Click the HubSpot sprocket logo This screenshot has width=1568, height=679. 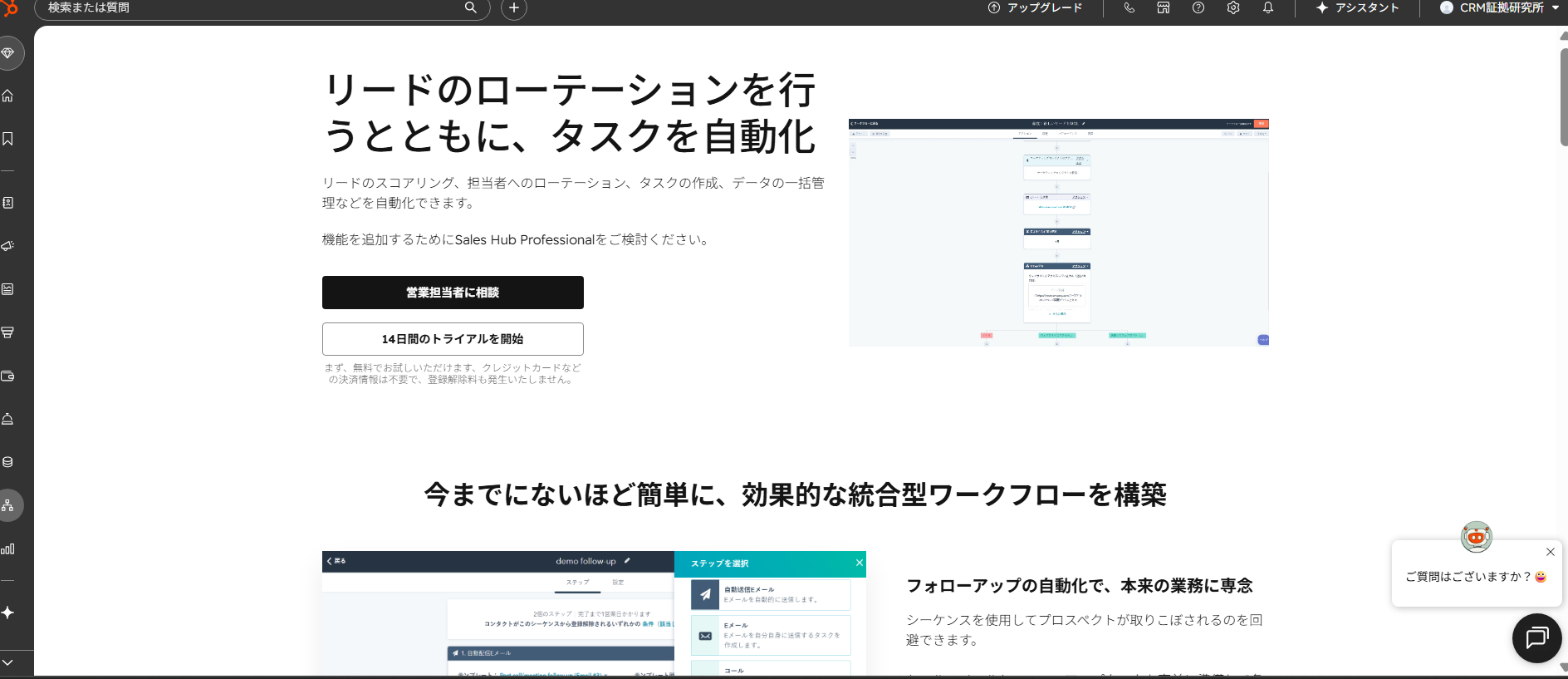click(x=10, y=7)
